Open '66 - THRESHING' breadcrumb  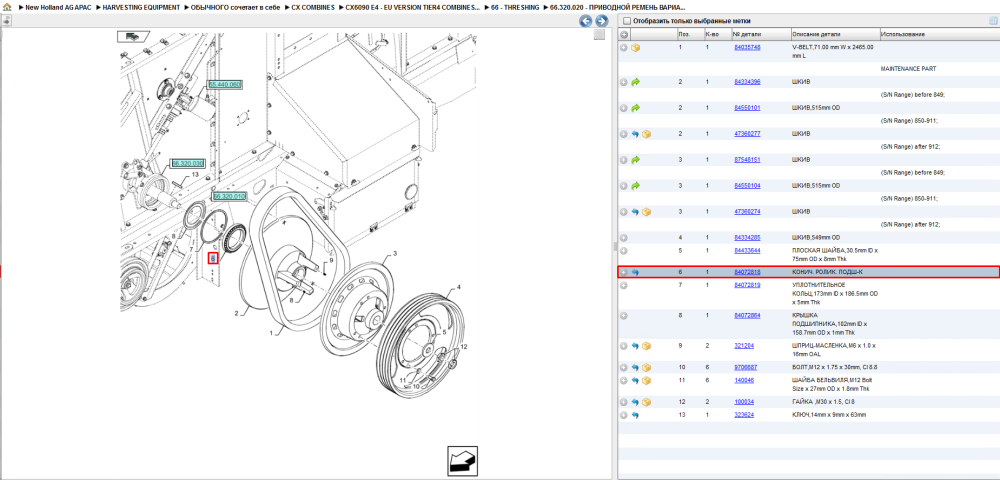point(515,8)
